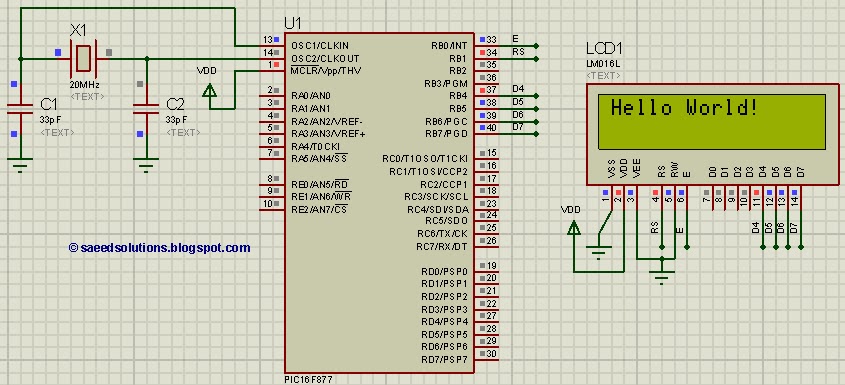This screenshot has height=385, width=845.
Task: Open the saeedsolutions.blogspot.com link text
Action: [x=160, y=248]
